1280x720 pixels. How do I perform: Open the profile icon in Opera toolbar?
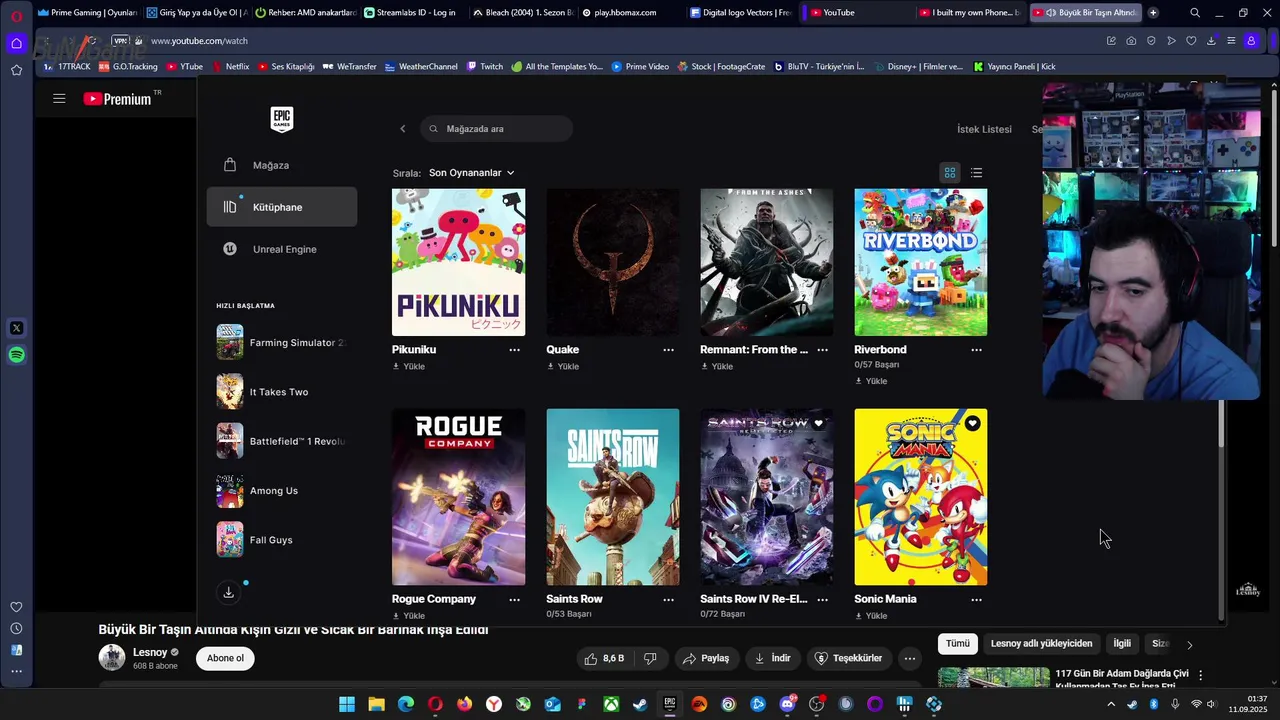tap(1251, 41)
